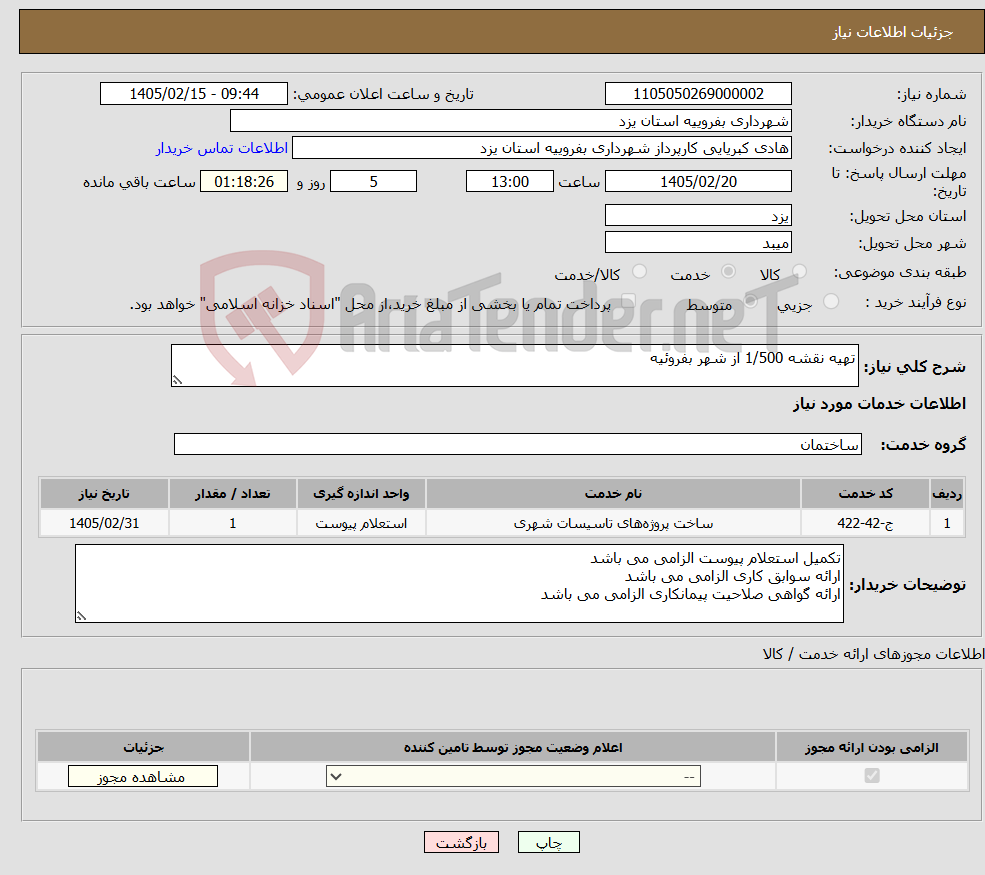Click buyer organization name field
The width and height of the screenshot is (985, 875).
point(511,121)
